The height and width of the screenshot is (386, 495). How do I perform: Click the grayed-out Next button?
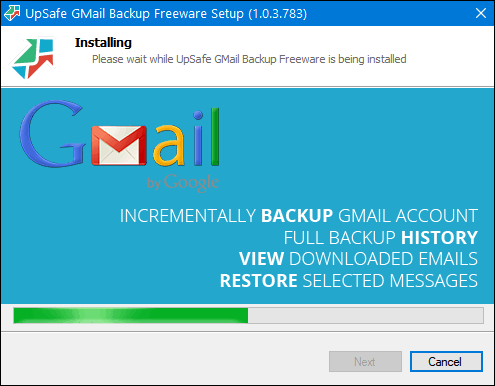pyautogui.click(x=365, y=361)
